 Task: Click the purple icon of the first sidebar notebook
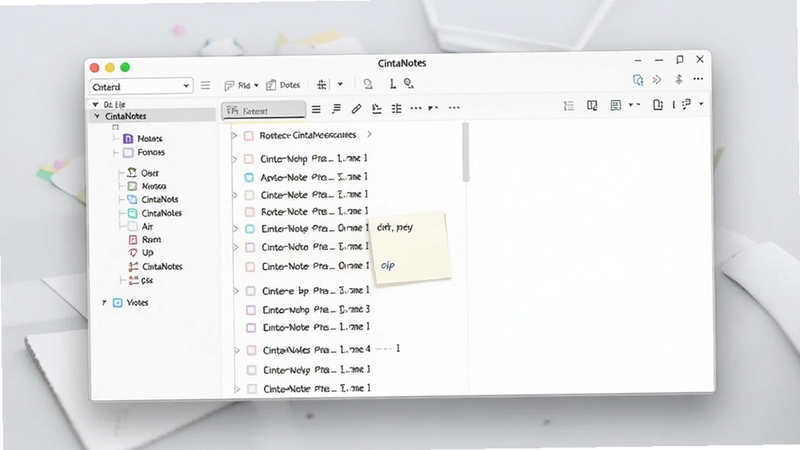(x=128, y=139)
